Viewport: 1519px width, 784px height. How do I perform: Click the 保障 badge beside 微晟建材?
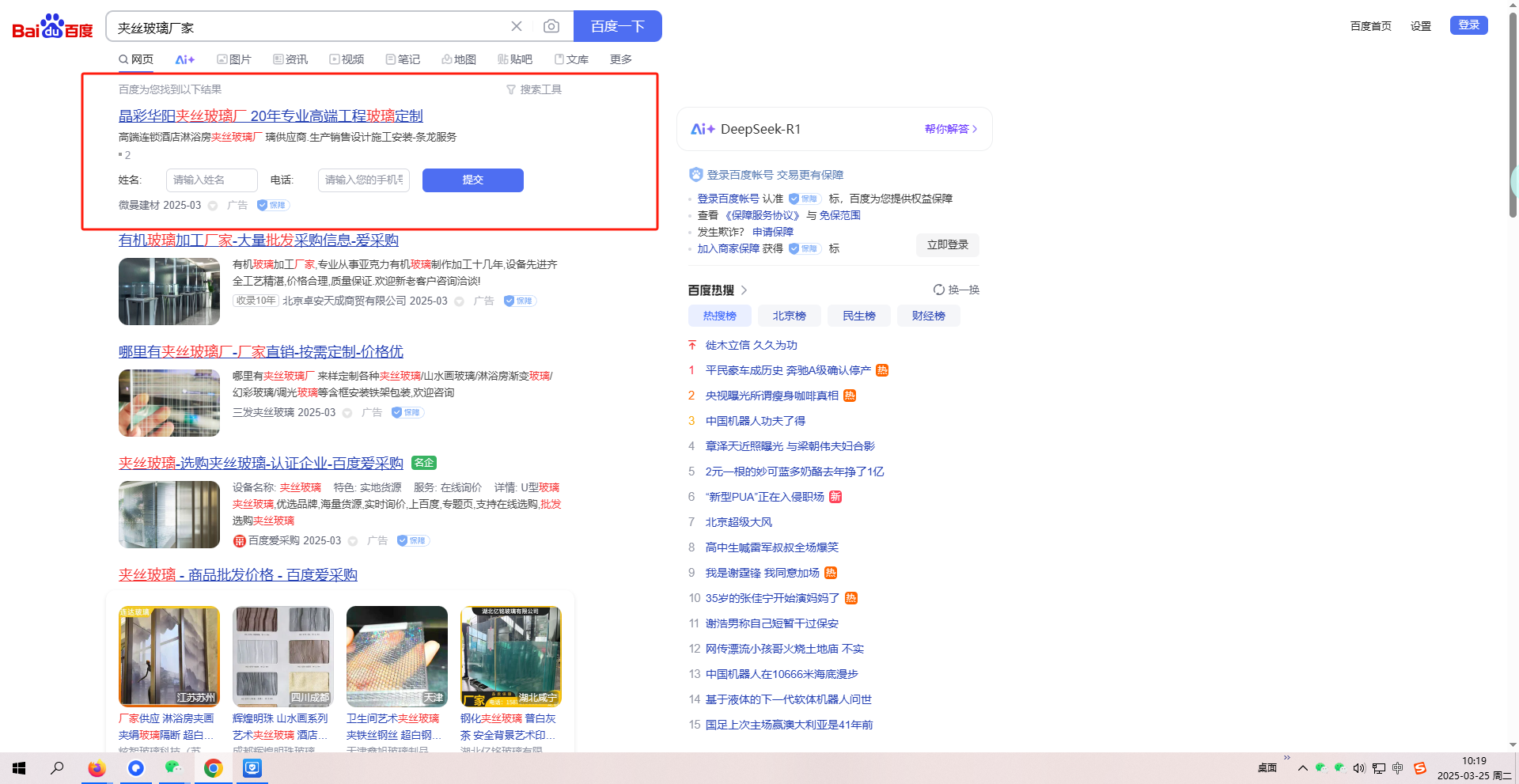273,205
